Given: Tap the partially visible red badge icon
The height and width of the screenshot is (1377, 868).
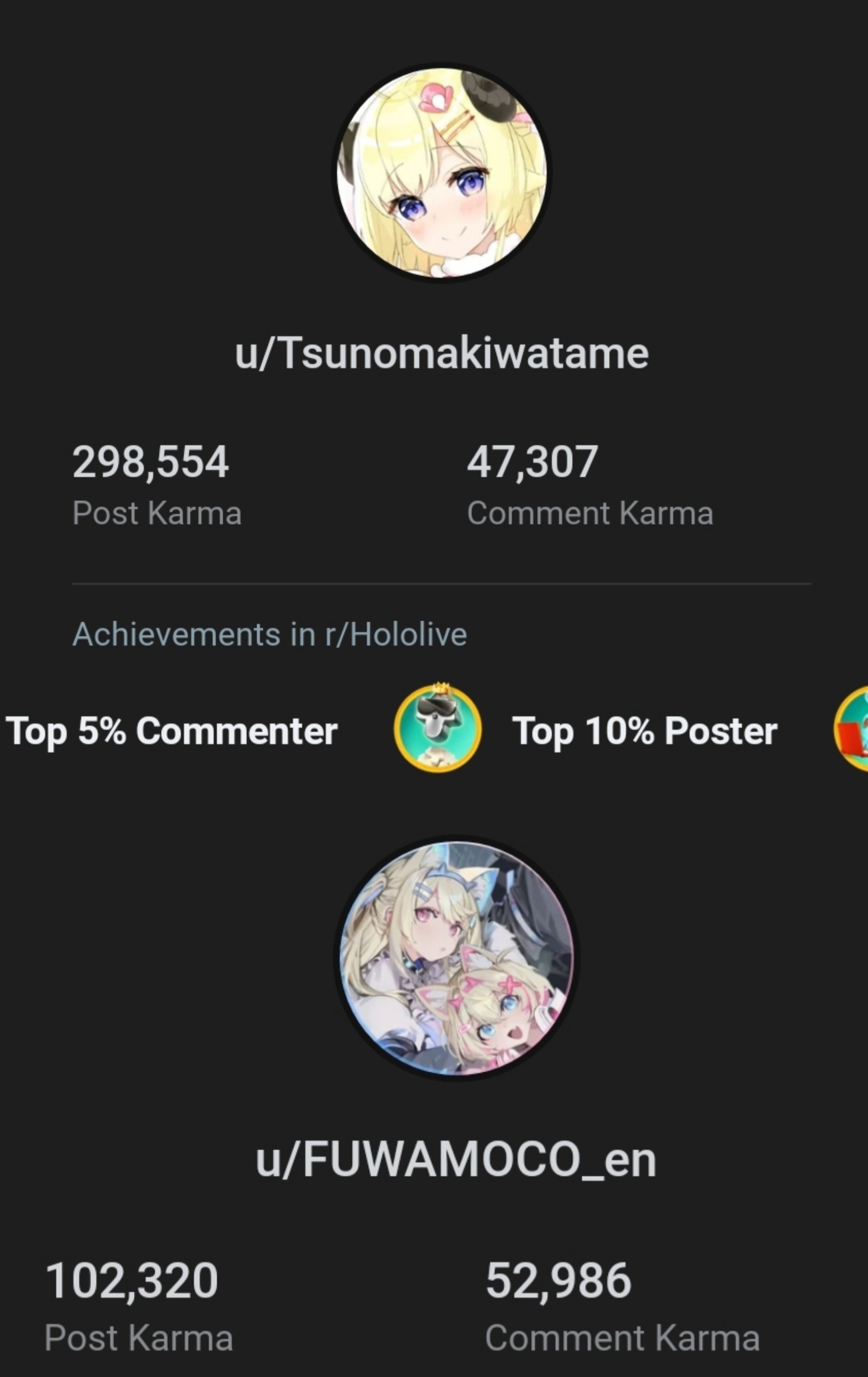Looking at the screenshot, I should pyautogui.click(x=852, y=730).
